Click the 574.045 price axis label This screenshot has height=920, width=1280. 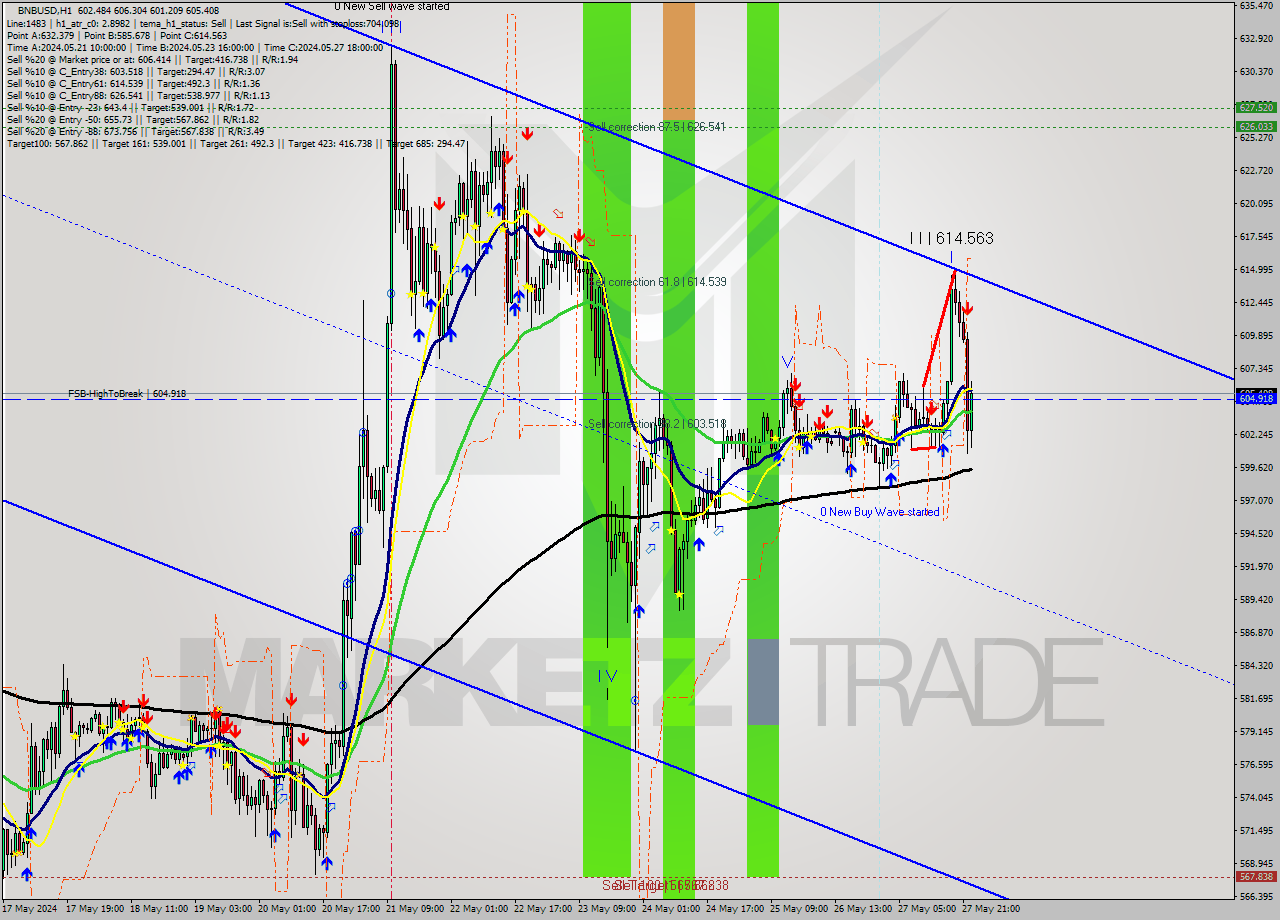pyautogui.click(x=1255, y=797)
